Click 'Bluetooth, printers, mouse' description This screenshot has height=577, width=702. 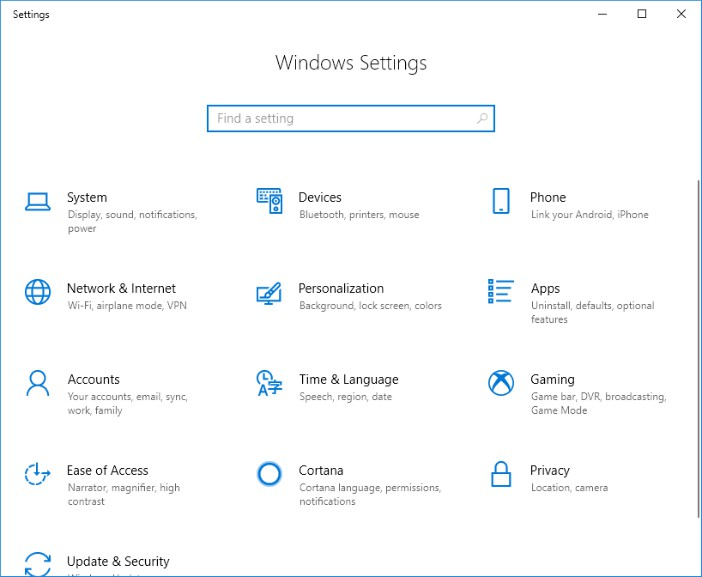(359, 215)
